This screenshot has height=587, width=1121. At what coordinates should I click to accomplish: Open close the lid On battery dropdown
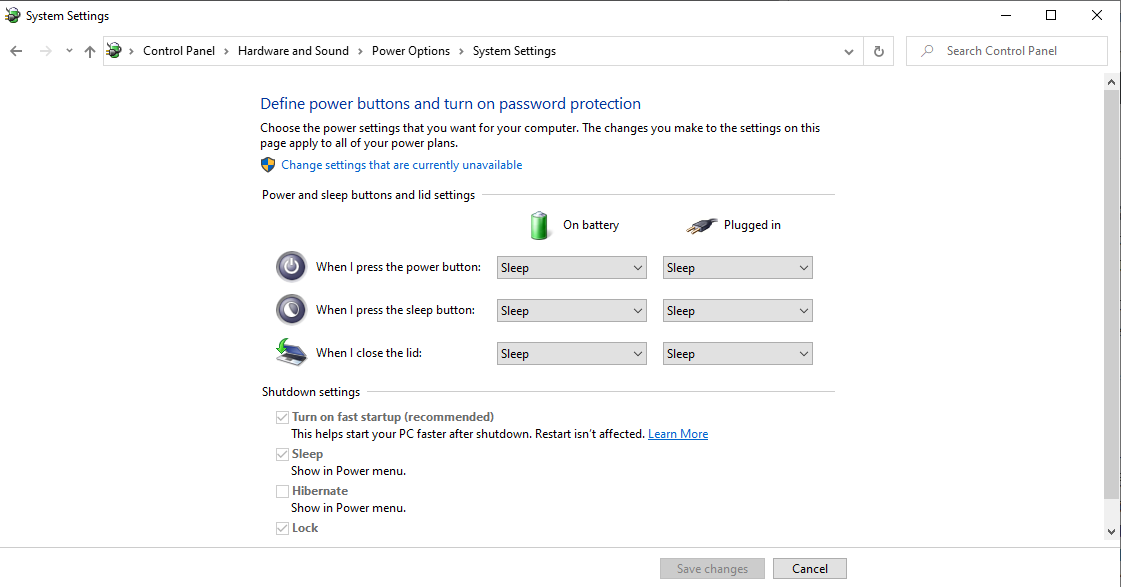click(x=572, y=354)
